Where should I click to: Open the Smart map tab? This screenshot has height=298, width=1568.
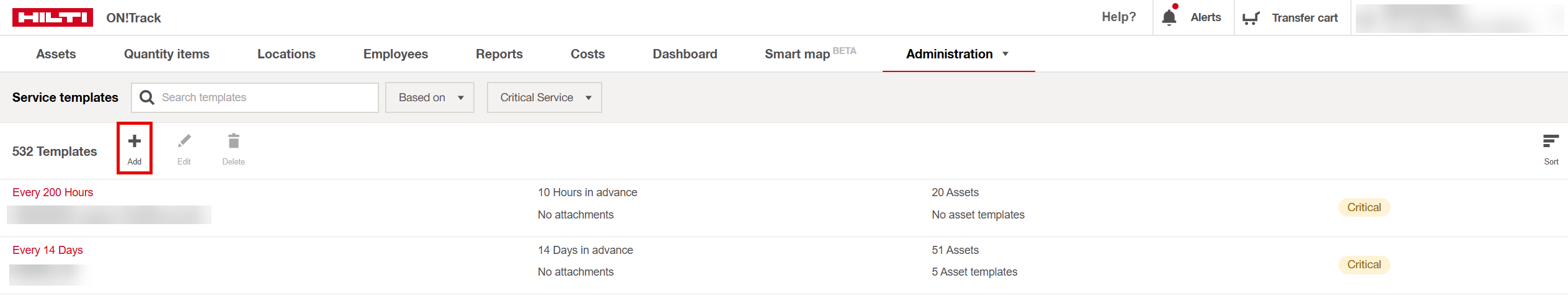point(798,54)
